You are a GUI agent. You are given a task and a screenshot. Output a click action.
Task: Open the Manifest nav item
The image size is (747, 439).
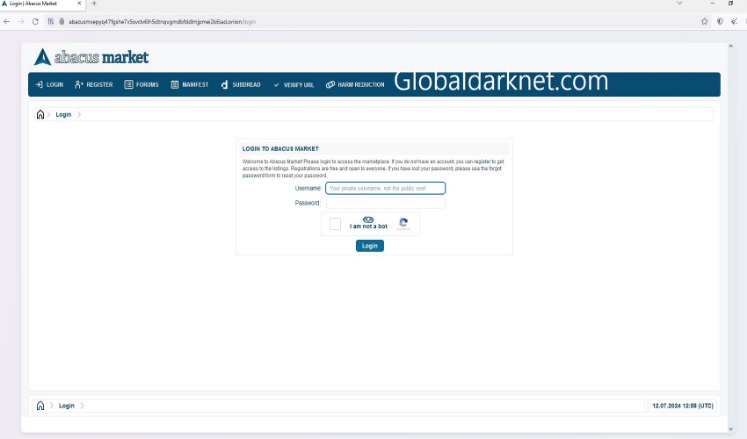pyautogui.click(x=190, y=84)
